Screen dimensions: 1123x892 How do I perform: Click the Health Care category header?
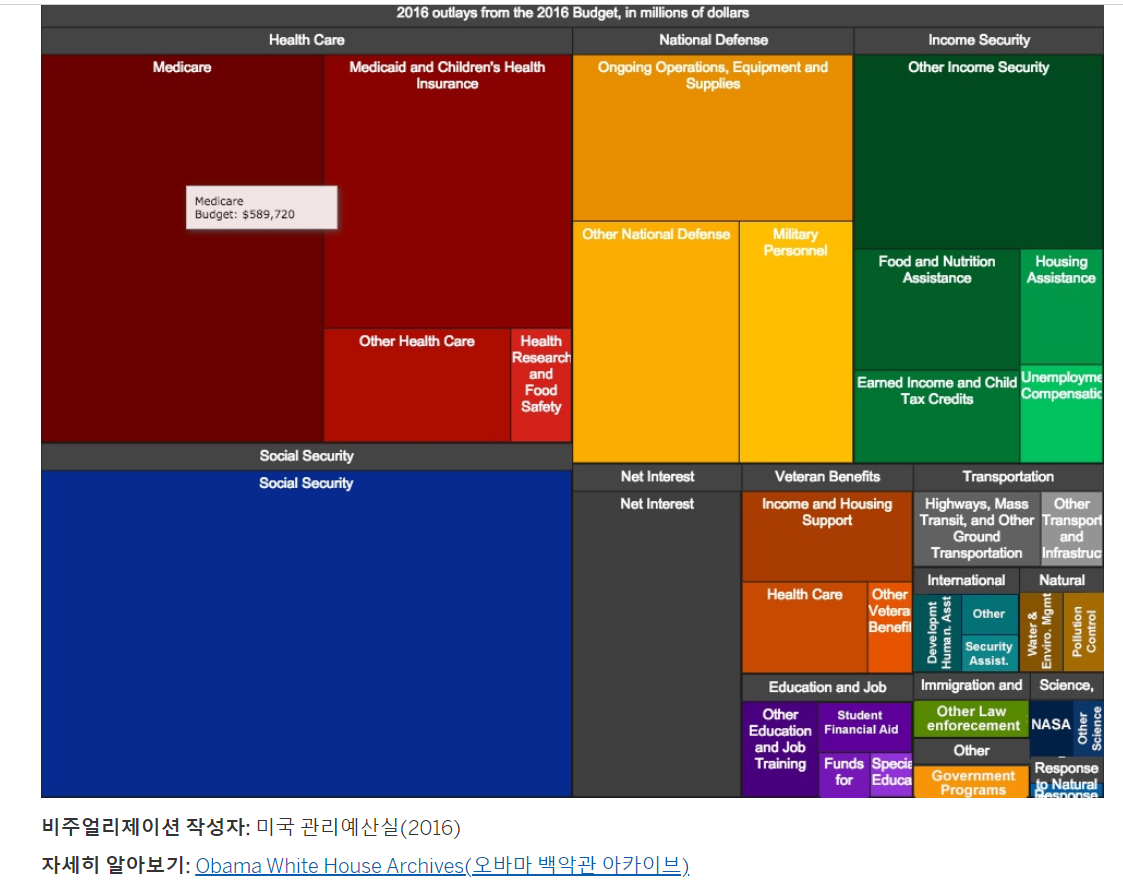click(305, 40)
